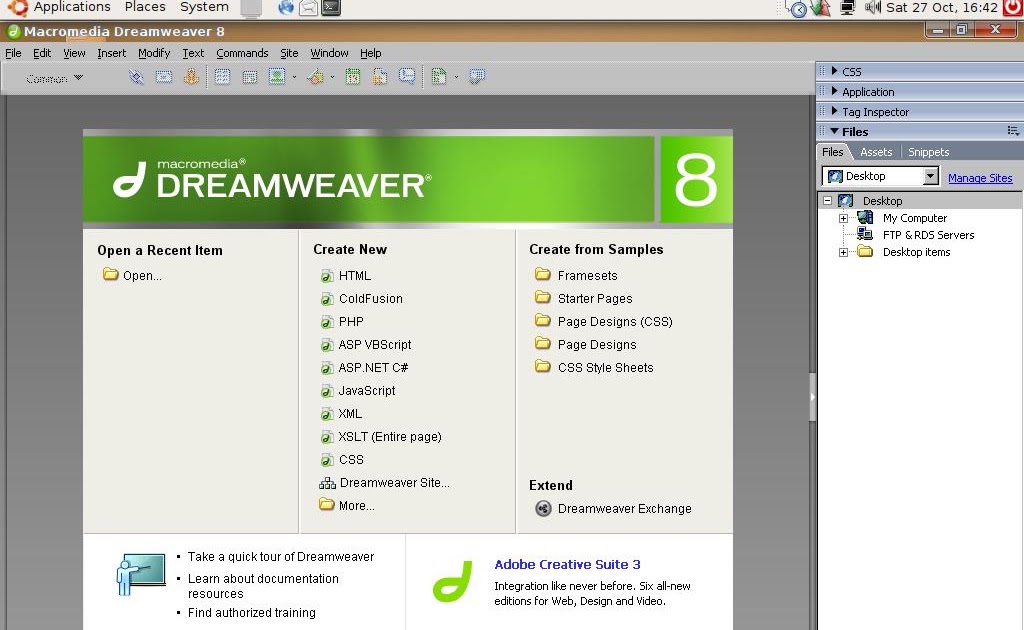Click the network monitor tray icon
Image resolution: width=1024 pixels, height=630 pixels.
(848, 8)
